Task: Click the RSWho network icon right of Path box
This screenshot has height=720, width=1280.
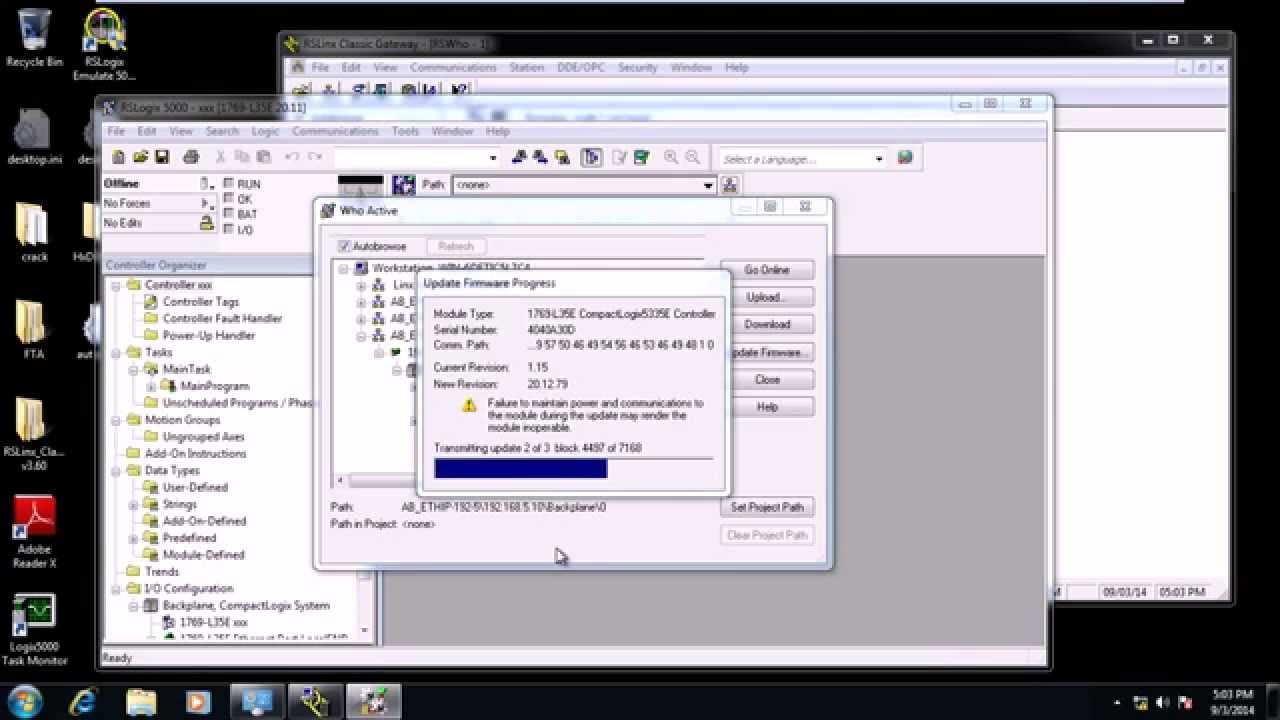Action: pyautogui.click(x=730, y=185)
